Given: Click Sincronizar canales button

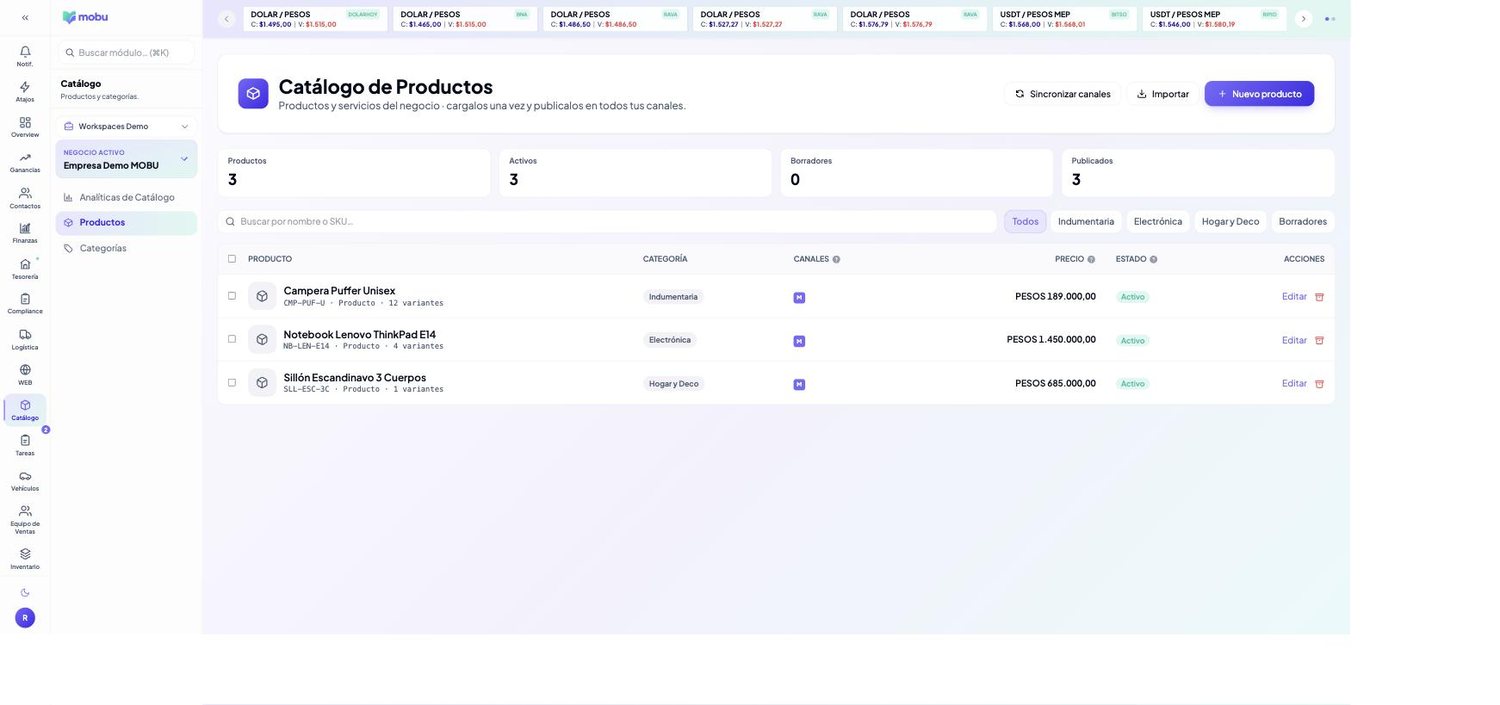Looking at the screenshot, I should coord(1062,94).
